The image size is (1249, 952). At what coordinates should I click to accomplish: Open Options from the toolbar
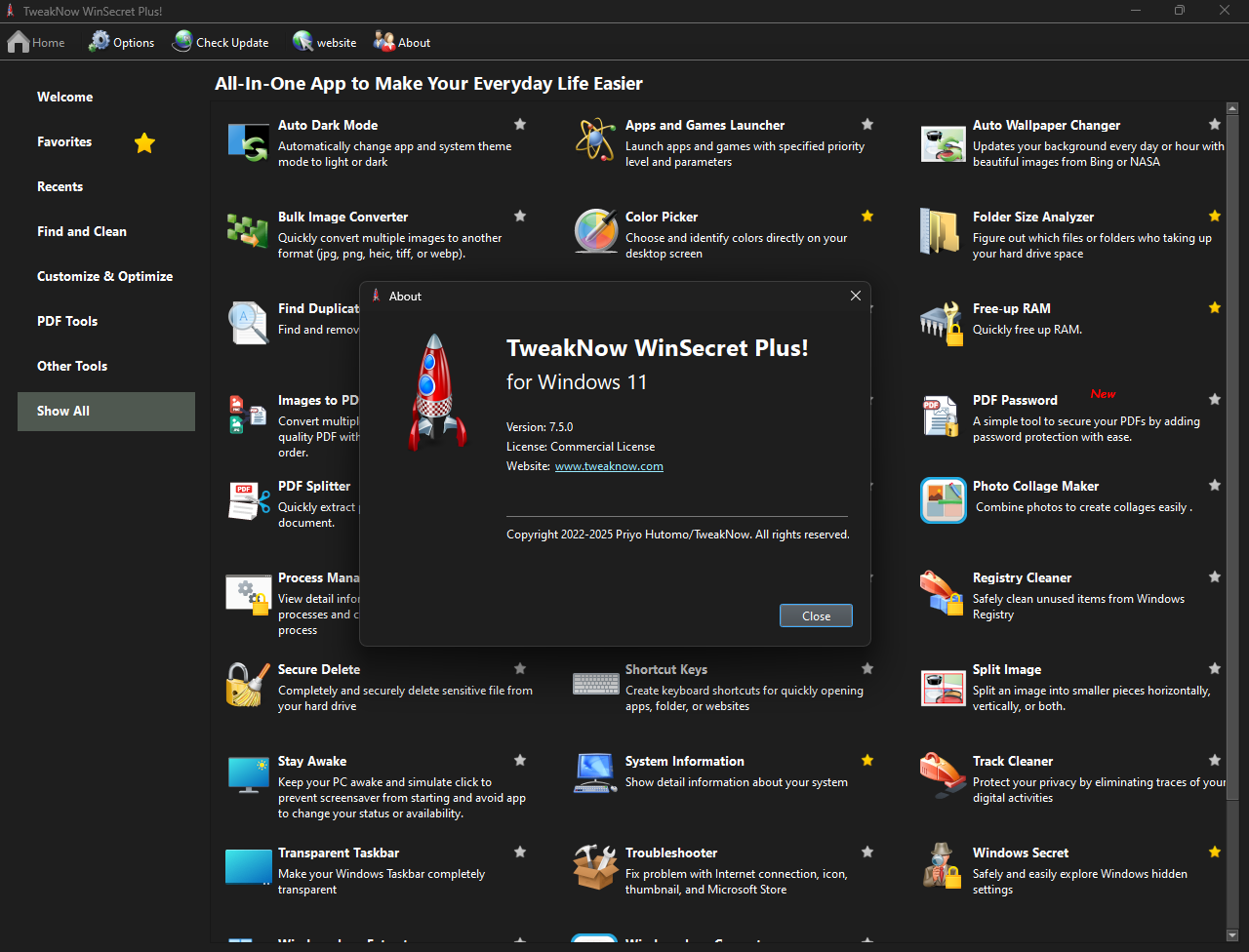[121, 42]
